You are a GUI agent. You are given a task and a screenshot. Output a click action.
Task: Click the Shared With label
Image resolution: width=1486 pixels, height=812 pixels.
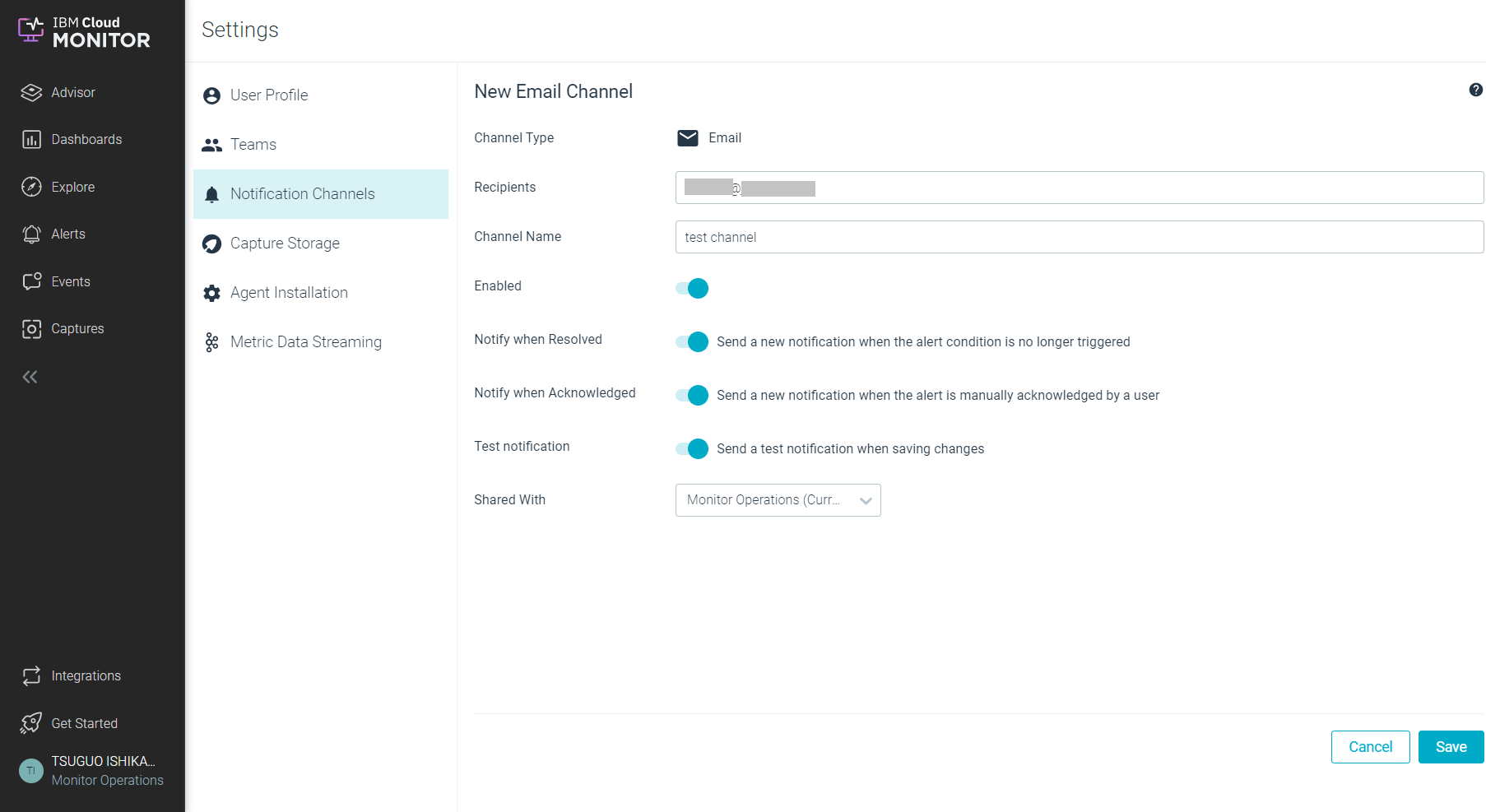510,500
